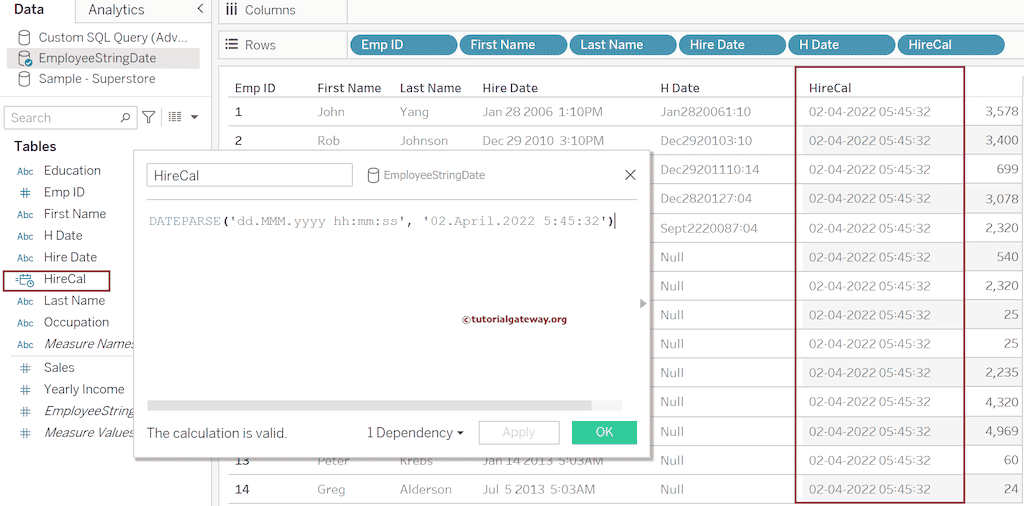The height and width of the screenshot is (506, 1024).
Task: Click the last name 'Johnson' cell
Action: tap(424, 141)
